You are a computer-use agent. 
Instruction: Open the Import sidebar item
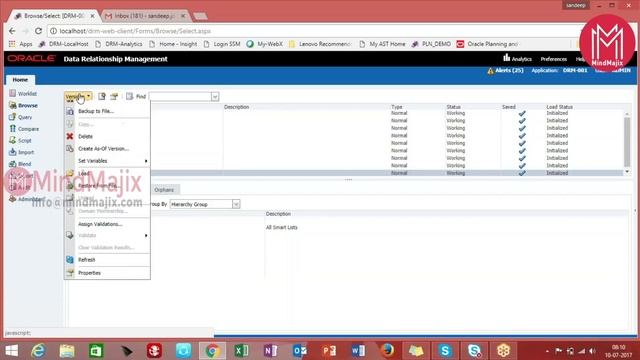coord(22,152)
